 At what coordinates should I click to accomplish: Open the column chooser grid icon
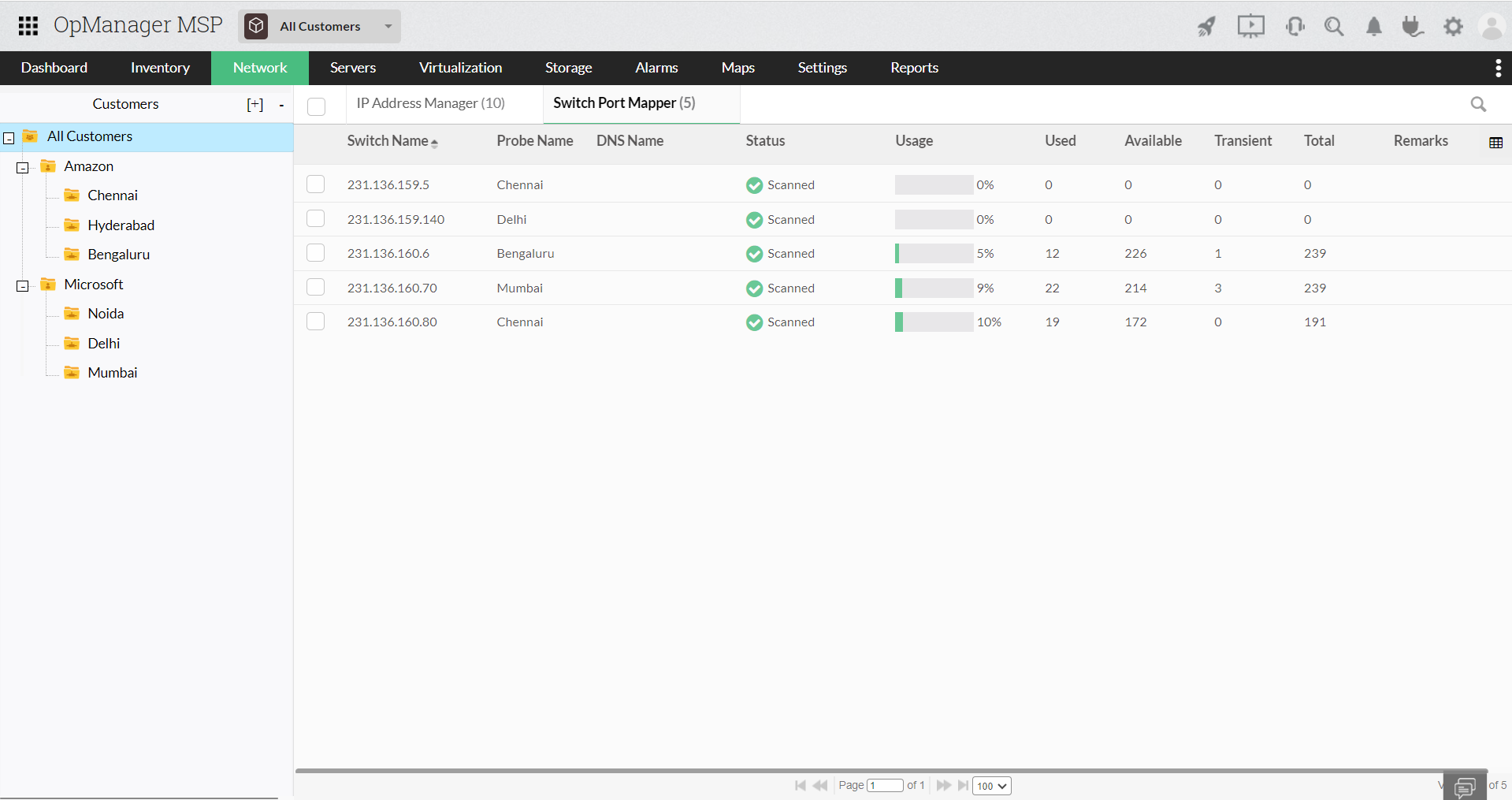coord(1495,143)
